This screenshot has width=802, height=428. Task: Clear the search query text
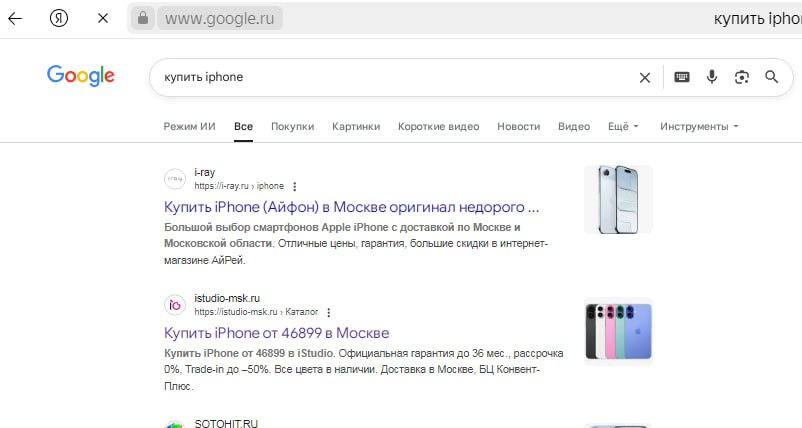coord(645,77)
